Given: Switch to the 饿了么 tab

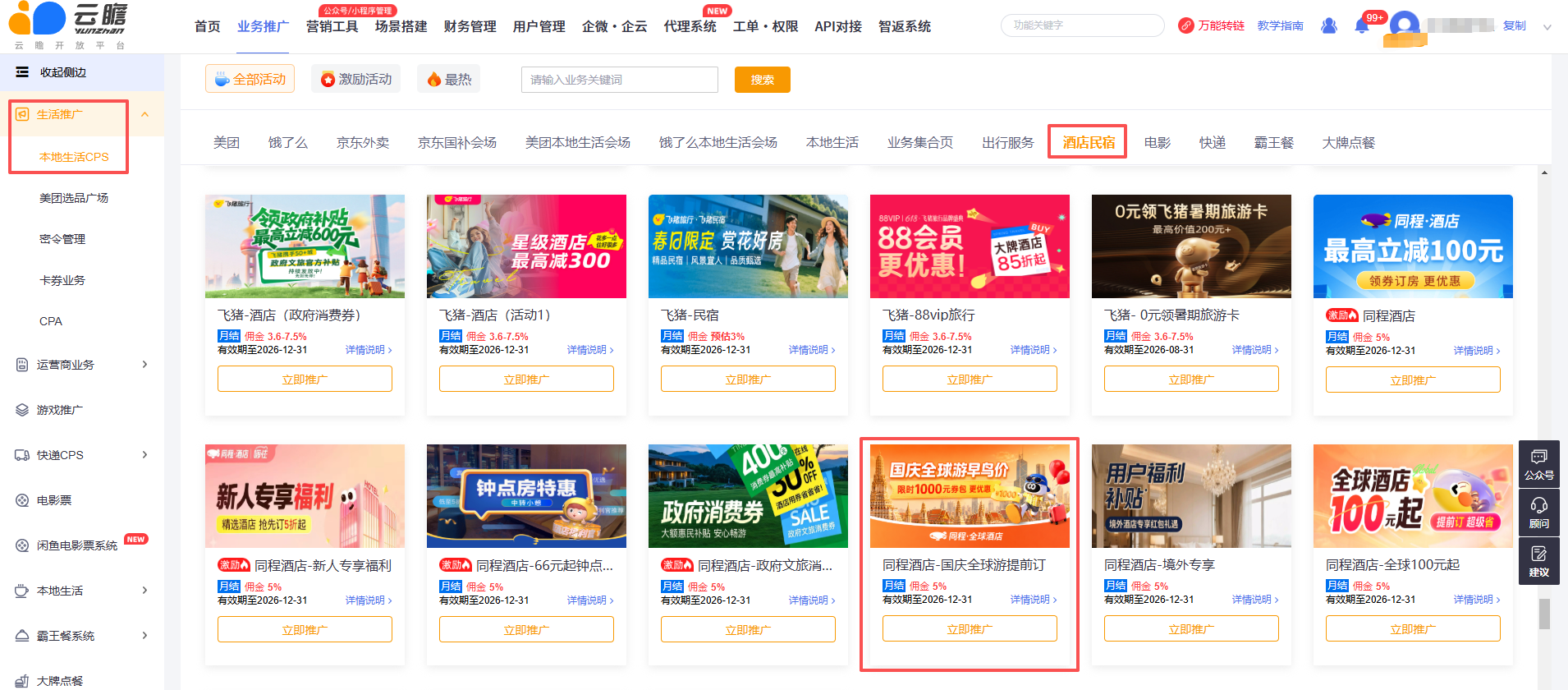Looking at the screenshot, I should click(288, 142).
